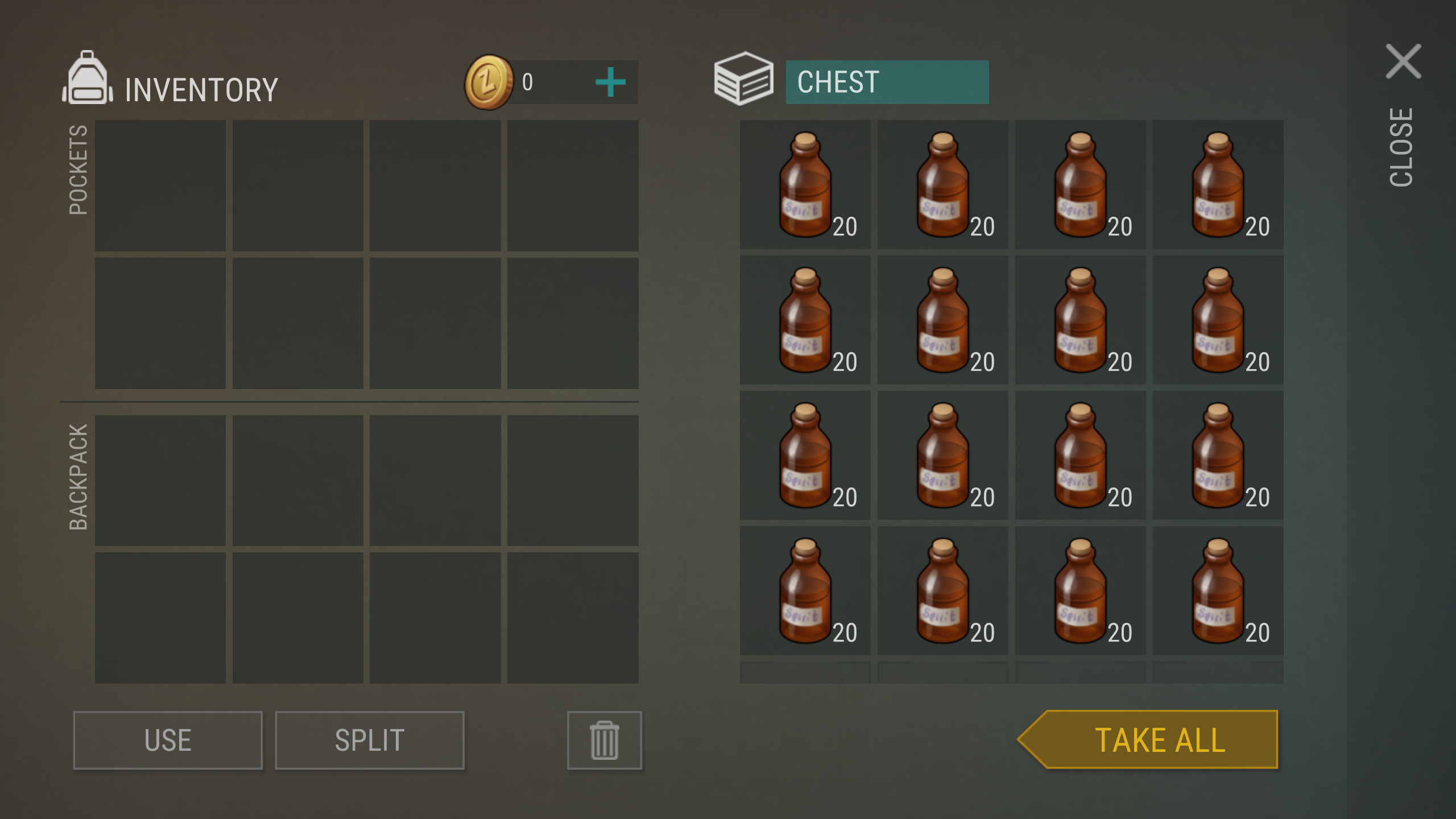The width and height of the screenshot is (1456, 819).
Task: Select the first empty pockets slot
Action: click(x=160, y=185)
